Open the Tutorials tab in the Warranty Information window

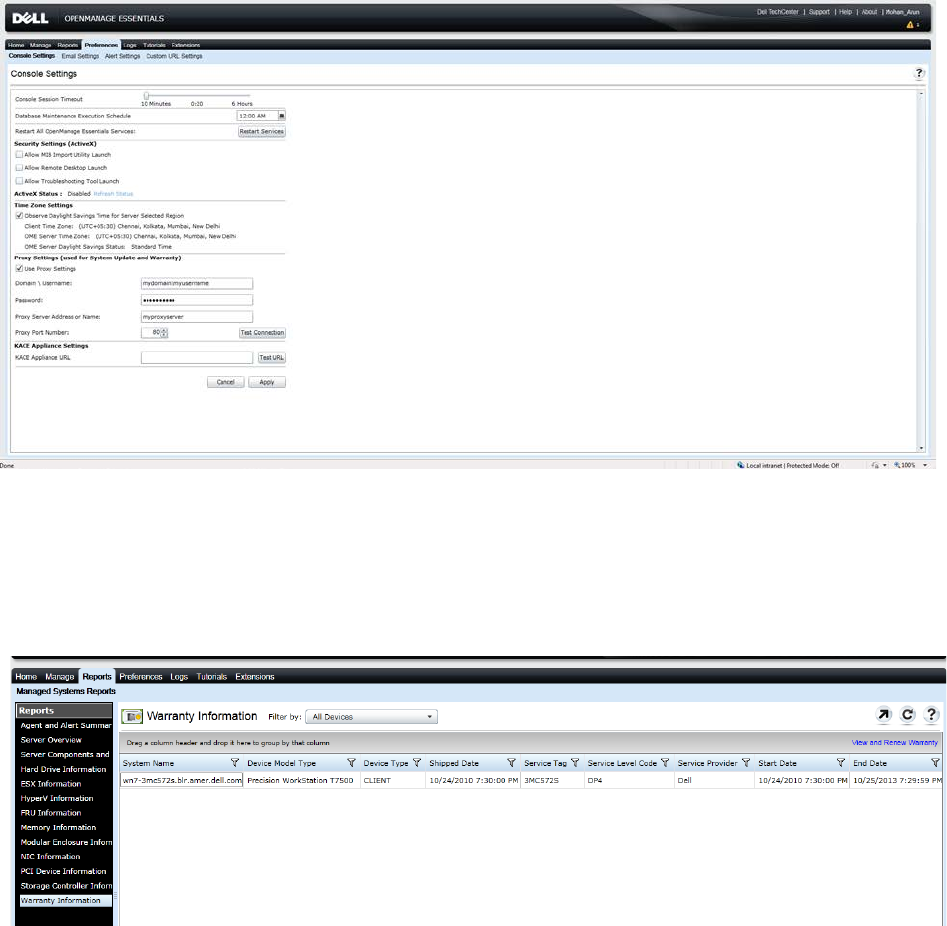211,677
